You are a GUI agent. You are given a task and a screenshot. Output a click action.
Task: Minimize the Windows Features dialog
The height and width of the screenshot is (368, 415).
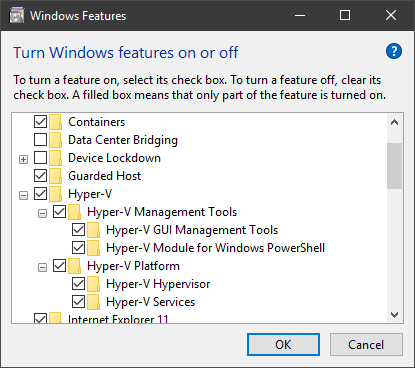(300, 15)
